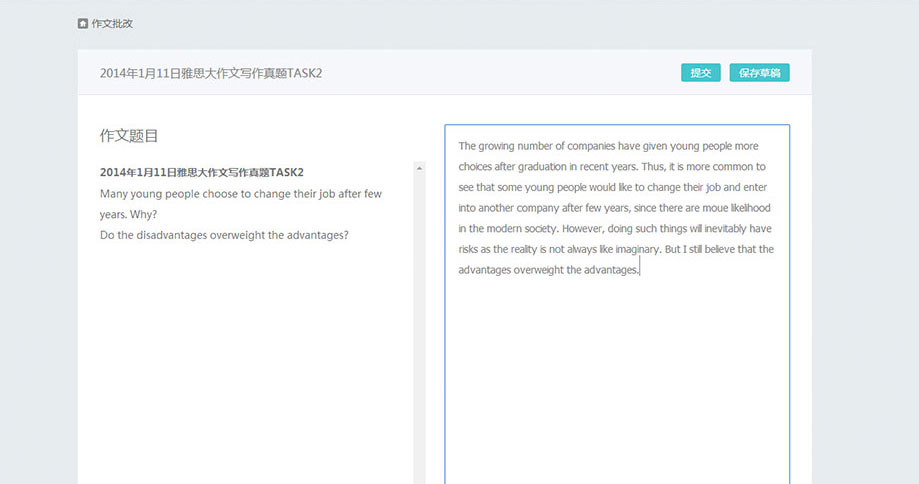Screen dimensions: 919x484
Task: Open the 作文批改 breadcrumb label
Action: click(x=111, y=23)
